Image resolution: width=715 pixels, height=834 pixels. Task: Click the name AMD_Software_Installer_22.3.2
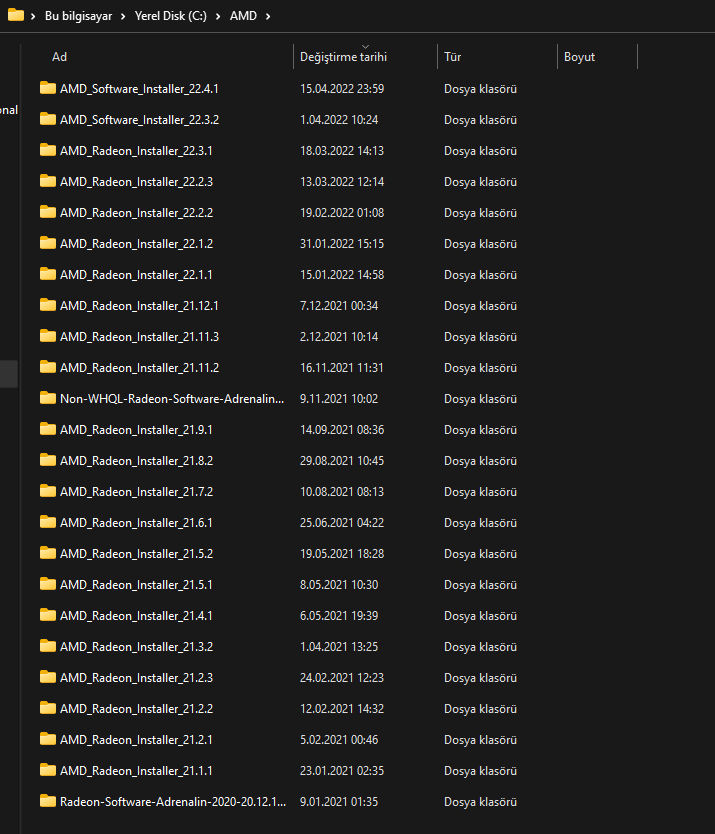pyautogui.click(x=139, y=120)
